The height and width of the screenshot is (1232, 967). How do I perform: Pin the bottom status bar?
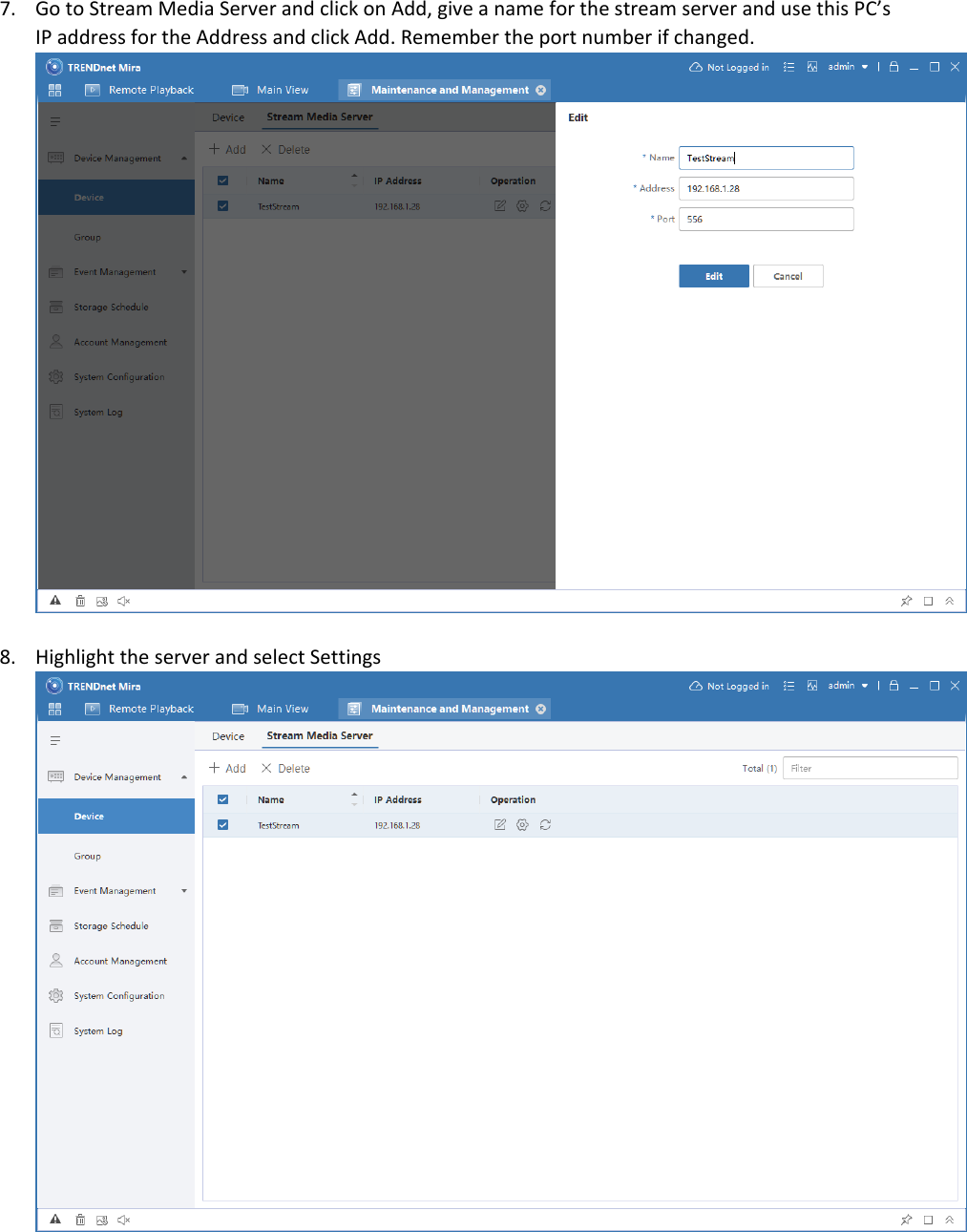click(906, 1219)
